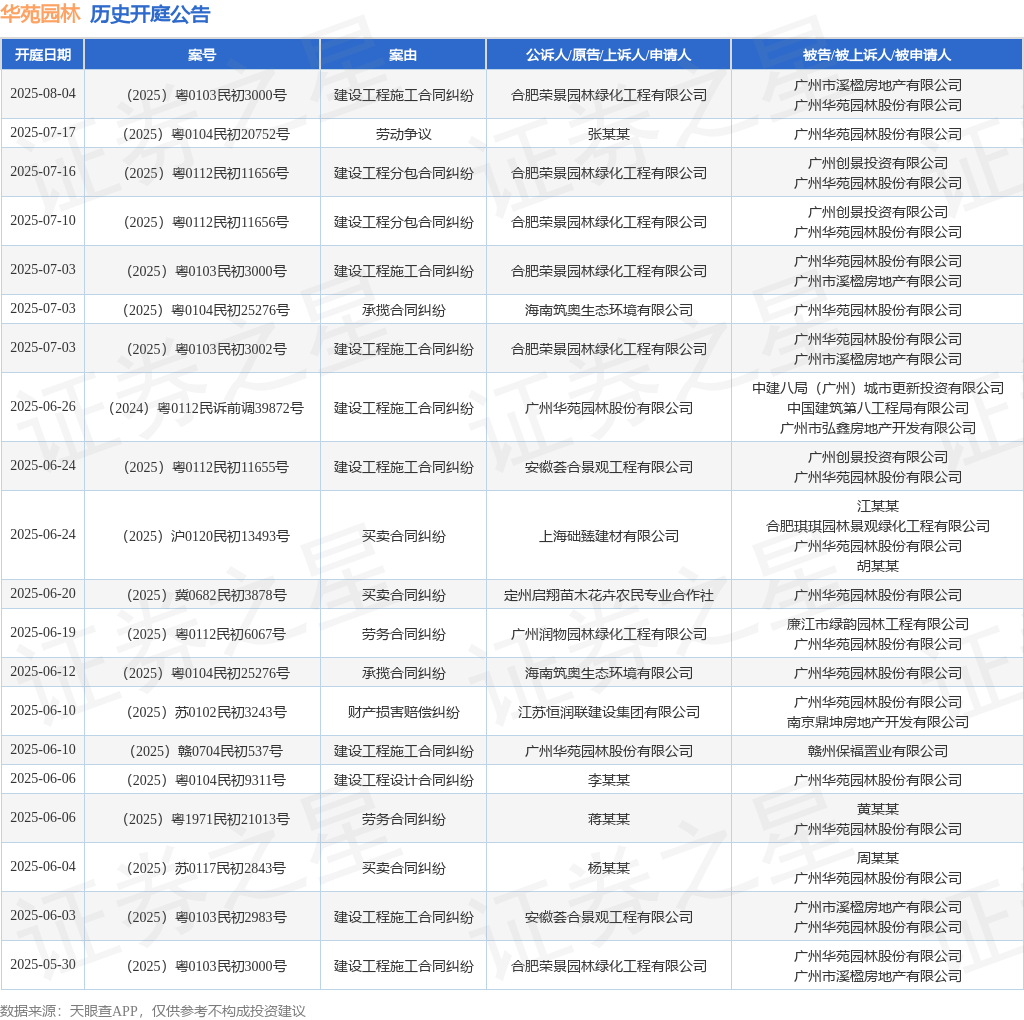
Task: Select the 开庭日期 column header
Action: click(x=43, y=55)
